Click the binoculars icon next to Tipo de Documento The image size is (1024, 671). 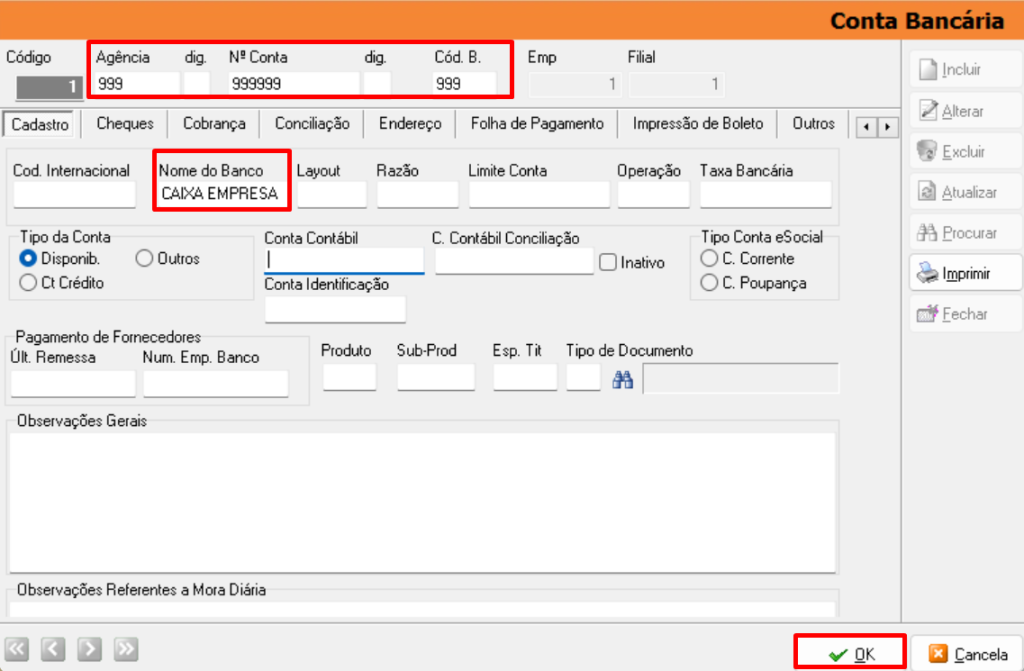[x=623, y=380]
